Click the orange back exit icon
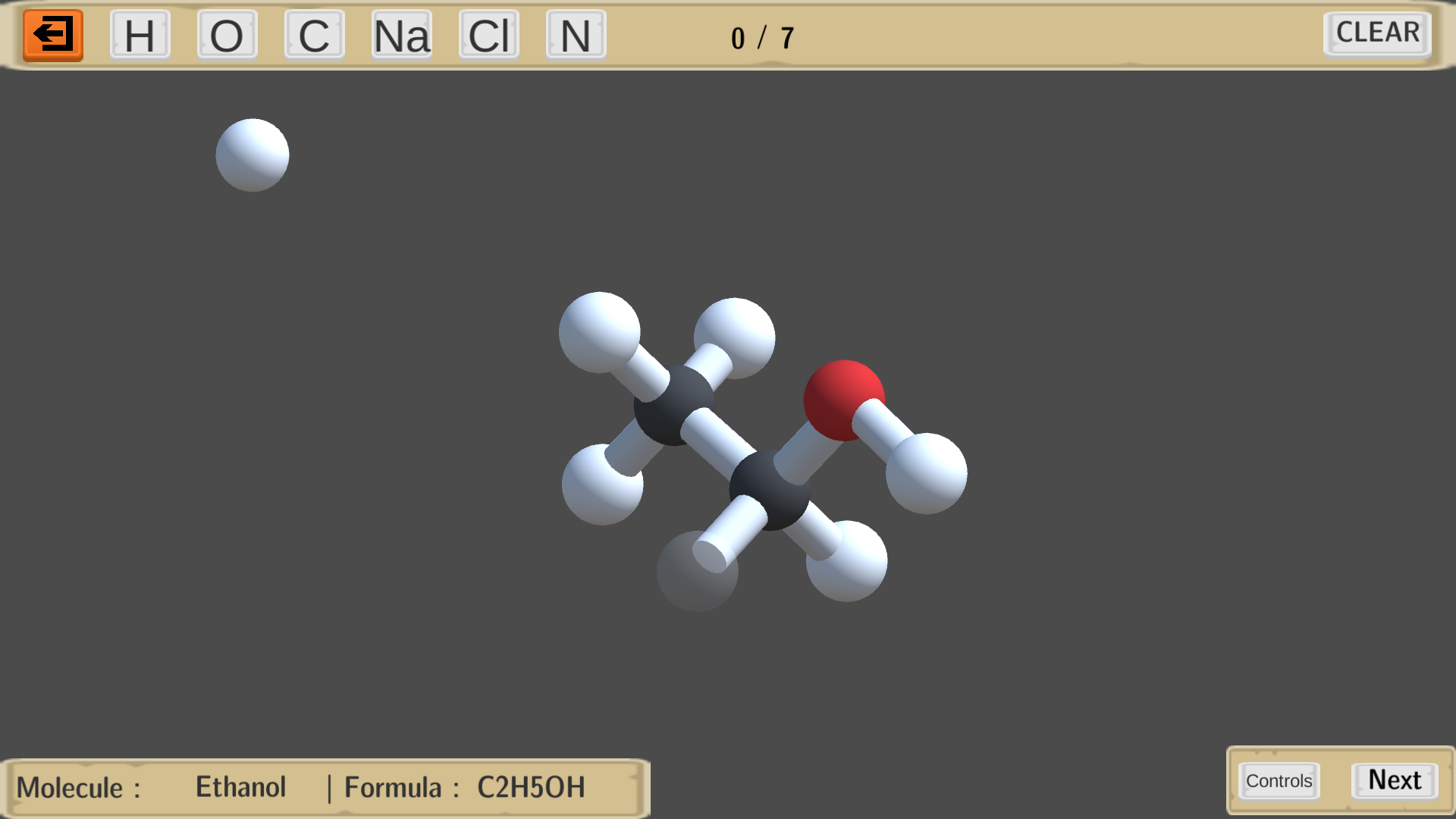The height and width of the screenshot is (819, 1456). pyautogui.click(x=53, y=35)
